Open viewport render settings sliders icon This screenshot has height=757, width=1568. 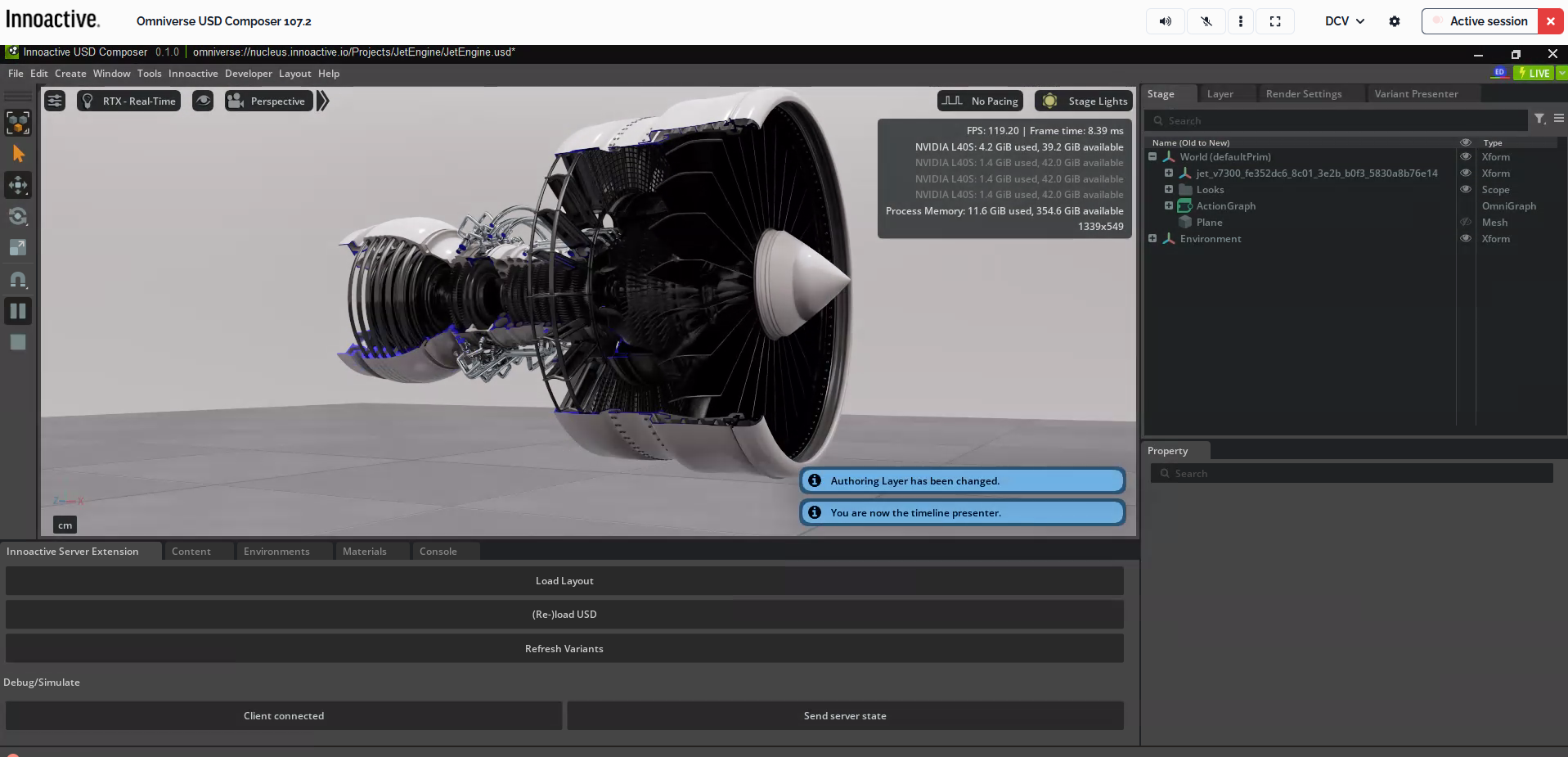pos(54,100)
